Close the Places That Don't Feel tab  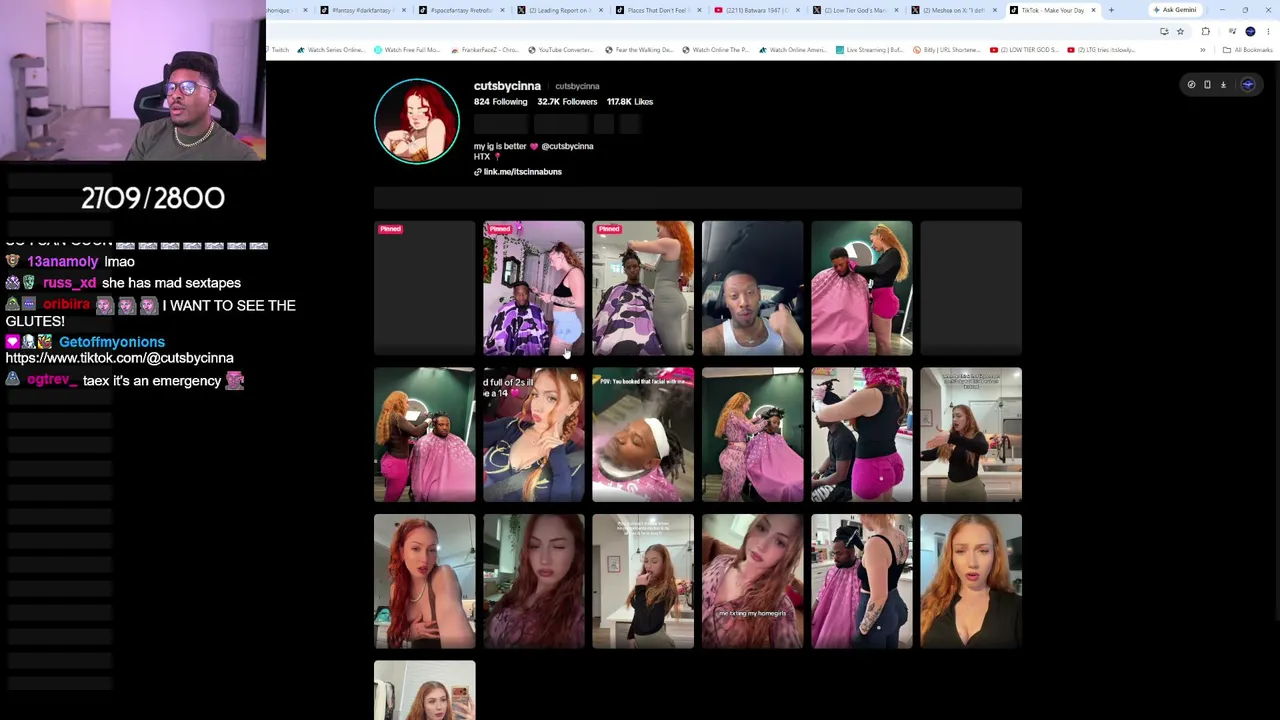click(x=699, y=10)
